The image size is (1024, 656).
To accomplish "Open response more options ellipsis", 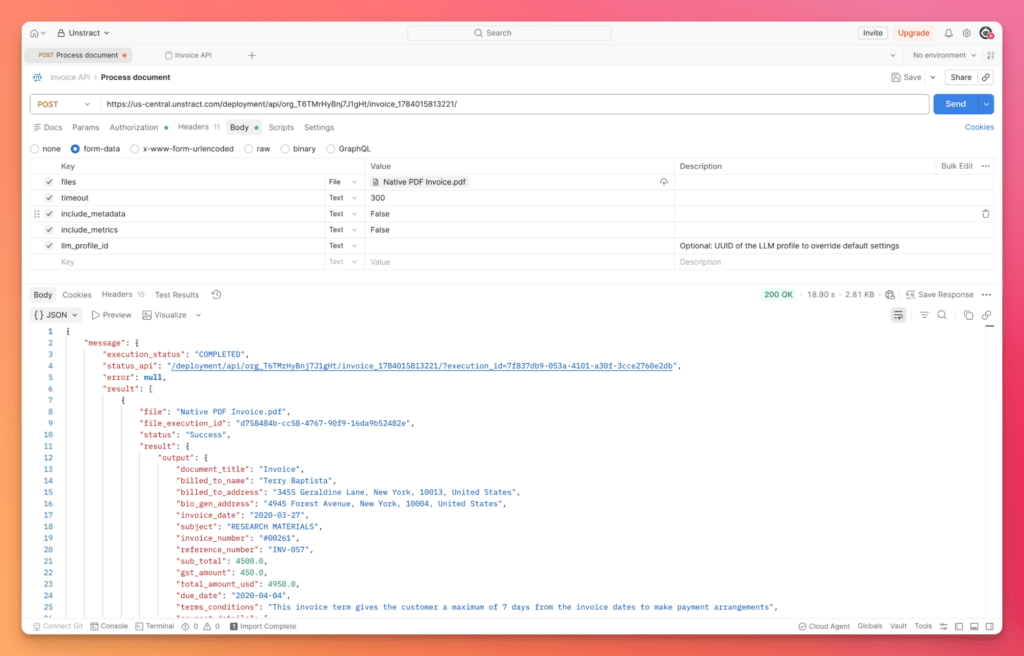I will pyautogui.click(x=986, y=295).
